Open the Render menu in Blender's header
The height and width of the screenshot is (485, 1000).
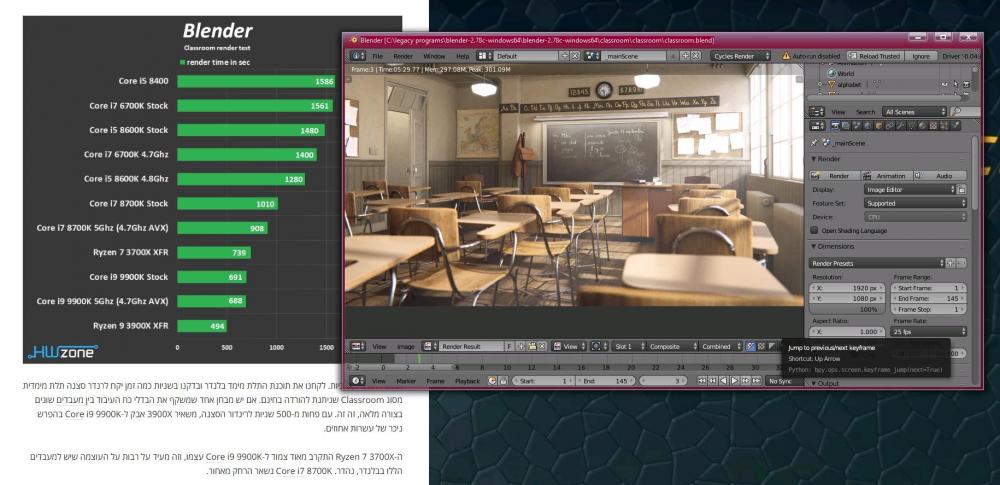pyautogui.click(x=403, y=56)
